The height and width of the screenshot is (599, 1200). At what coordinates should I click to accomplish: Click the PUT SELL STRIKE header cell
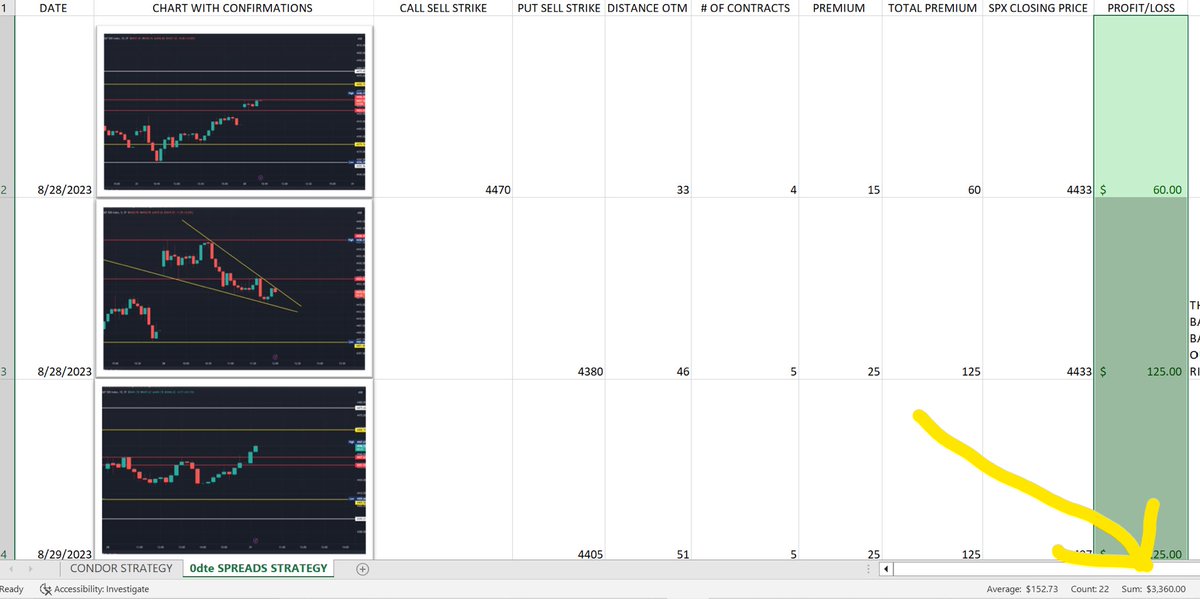558,8
